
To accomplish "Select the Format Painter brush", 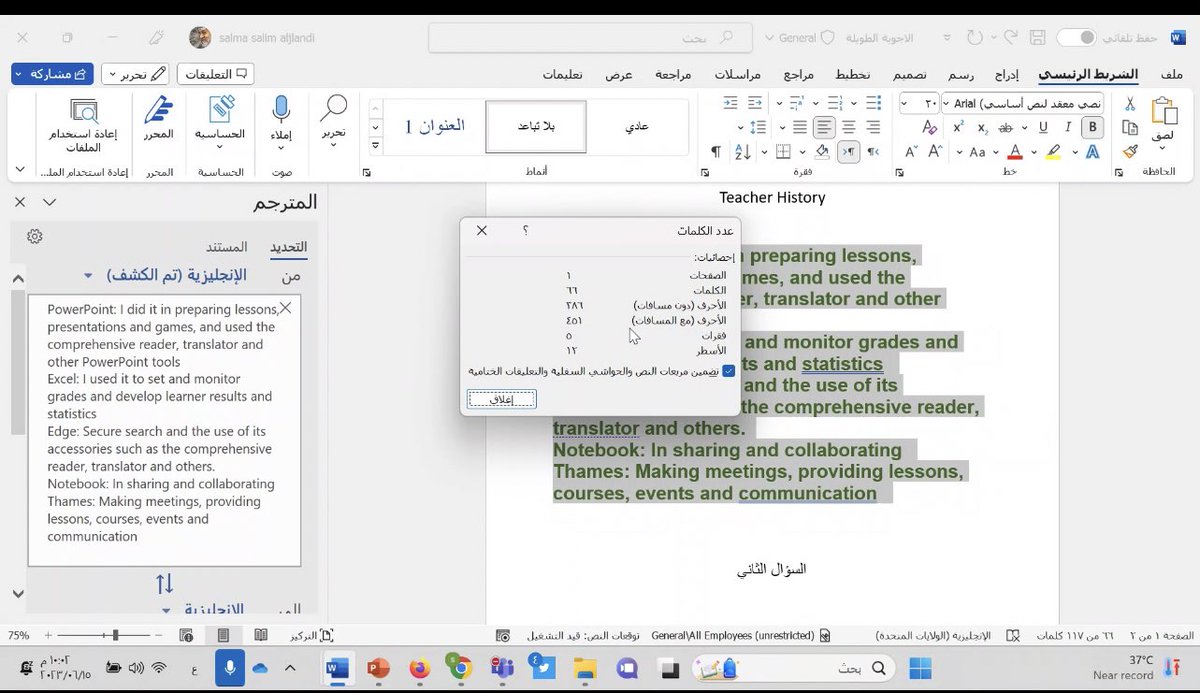I will tap(1130, 151).
